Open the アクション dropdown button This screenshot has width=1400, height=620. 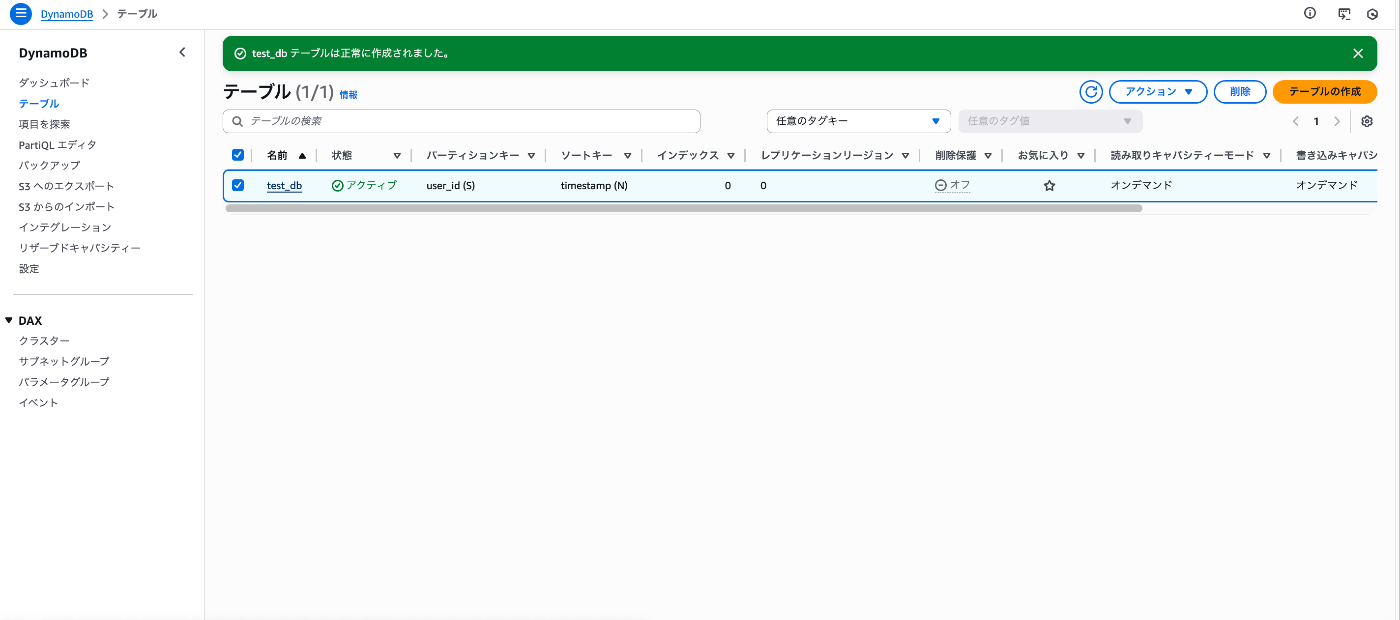click(1158, 92)
